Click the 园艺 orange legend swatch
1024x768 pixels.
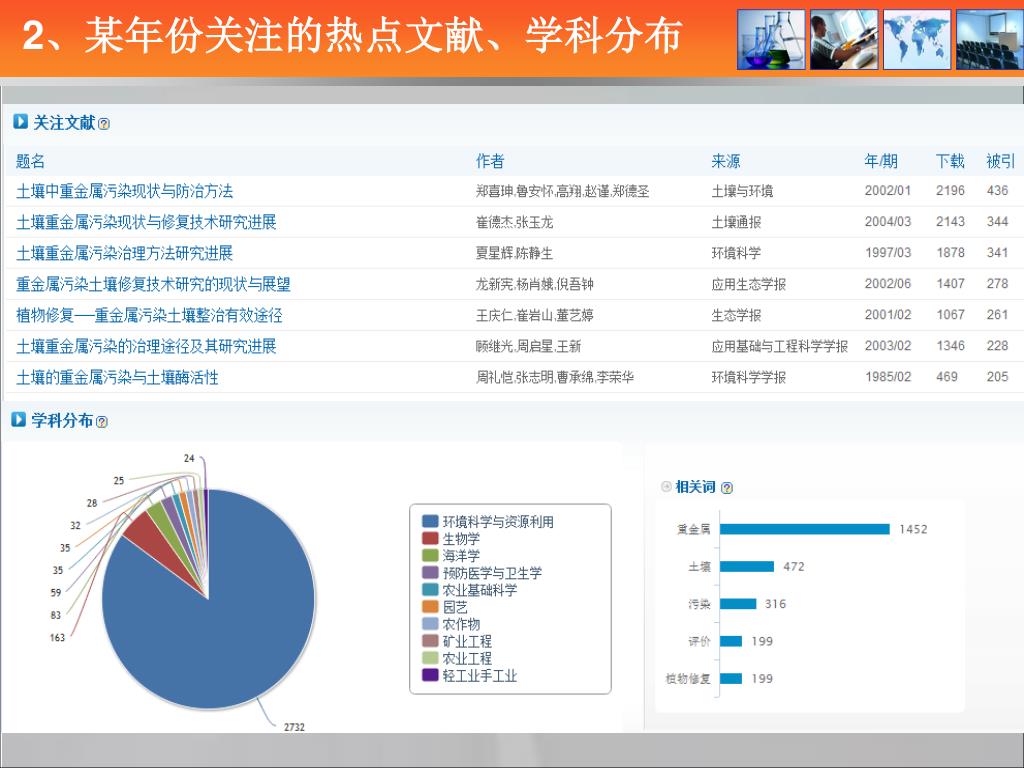click(430, 607)
